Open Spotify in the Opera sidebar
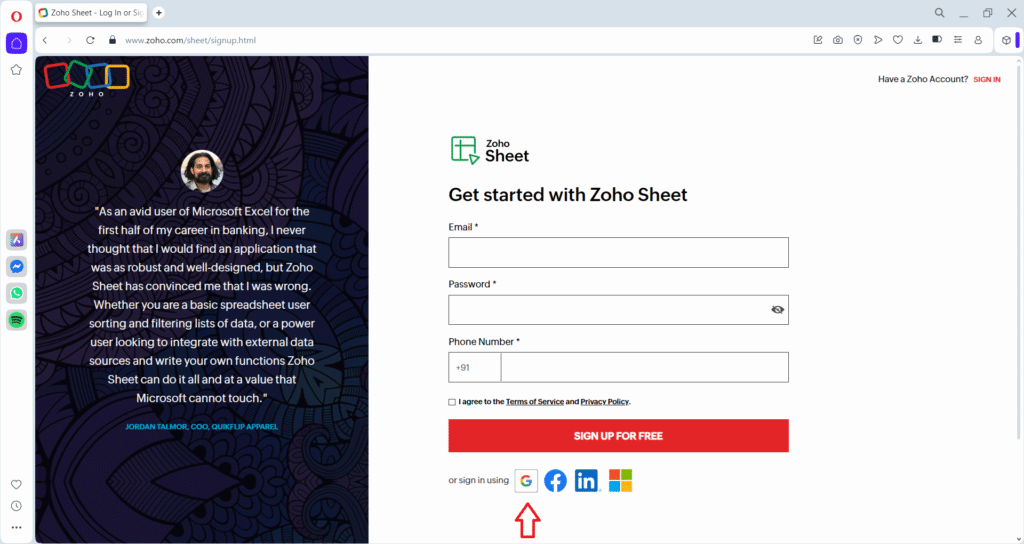 [x=16, y=320]
